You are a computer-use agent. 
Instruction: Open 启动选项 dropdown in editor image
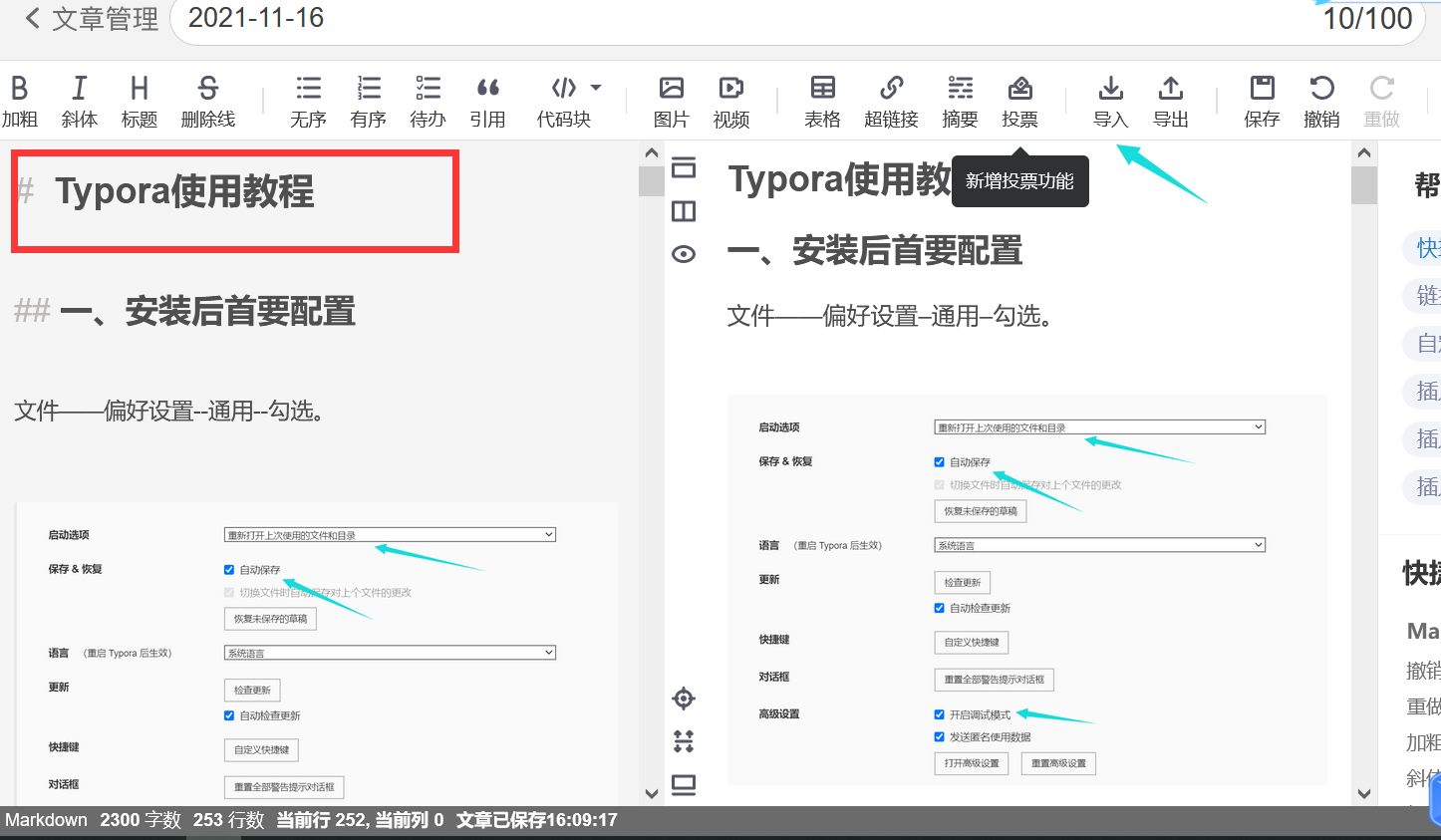[x=391, y=535]
